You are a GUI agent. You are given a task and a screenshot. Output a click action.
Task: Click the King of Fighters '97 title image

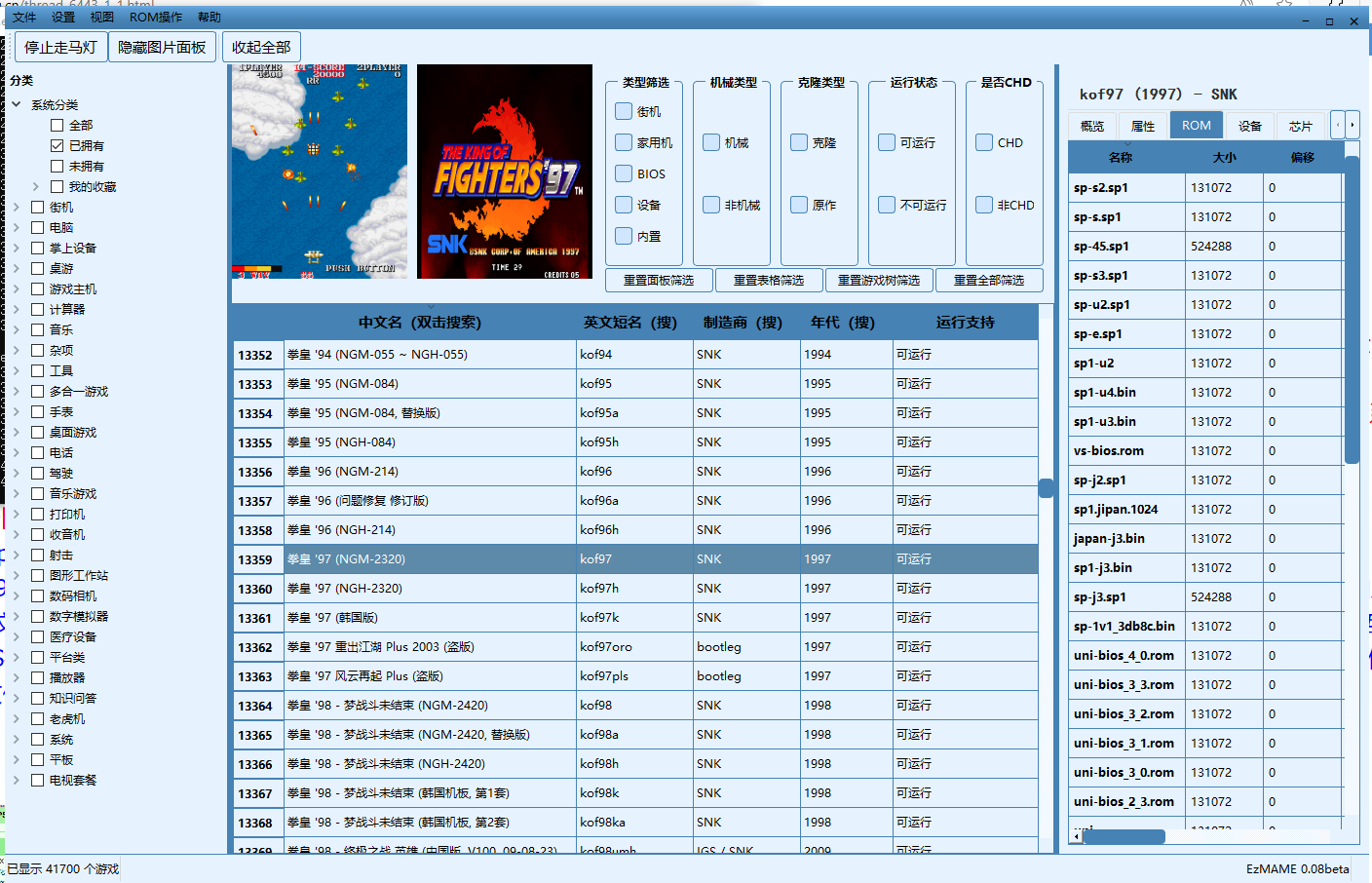(505, 172)
